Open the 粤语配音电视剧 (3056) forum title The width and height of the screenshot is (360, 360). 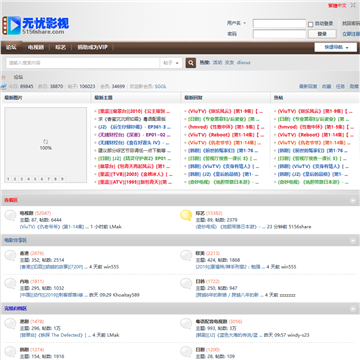(211, 322)
